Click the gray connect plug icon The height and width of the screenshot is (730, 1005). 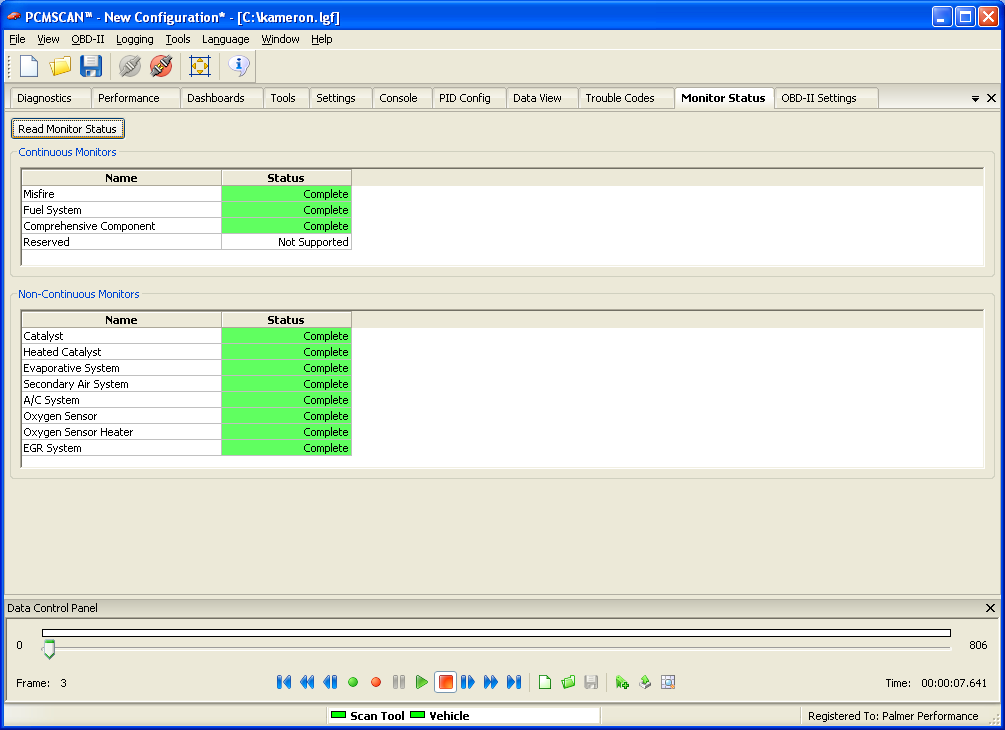click(x=129, y=66)
